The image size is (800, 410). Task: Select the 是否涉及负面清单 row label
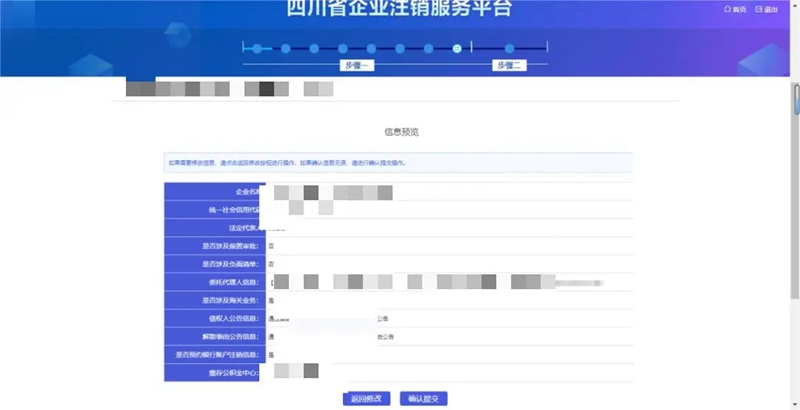pos(215,264)
